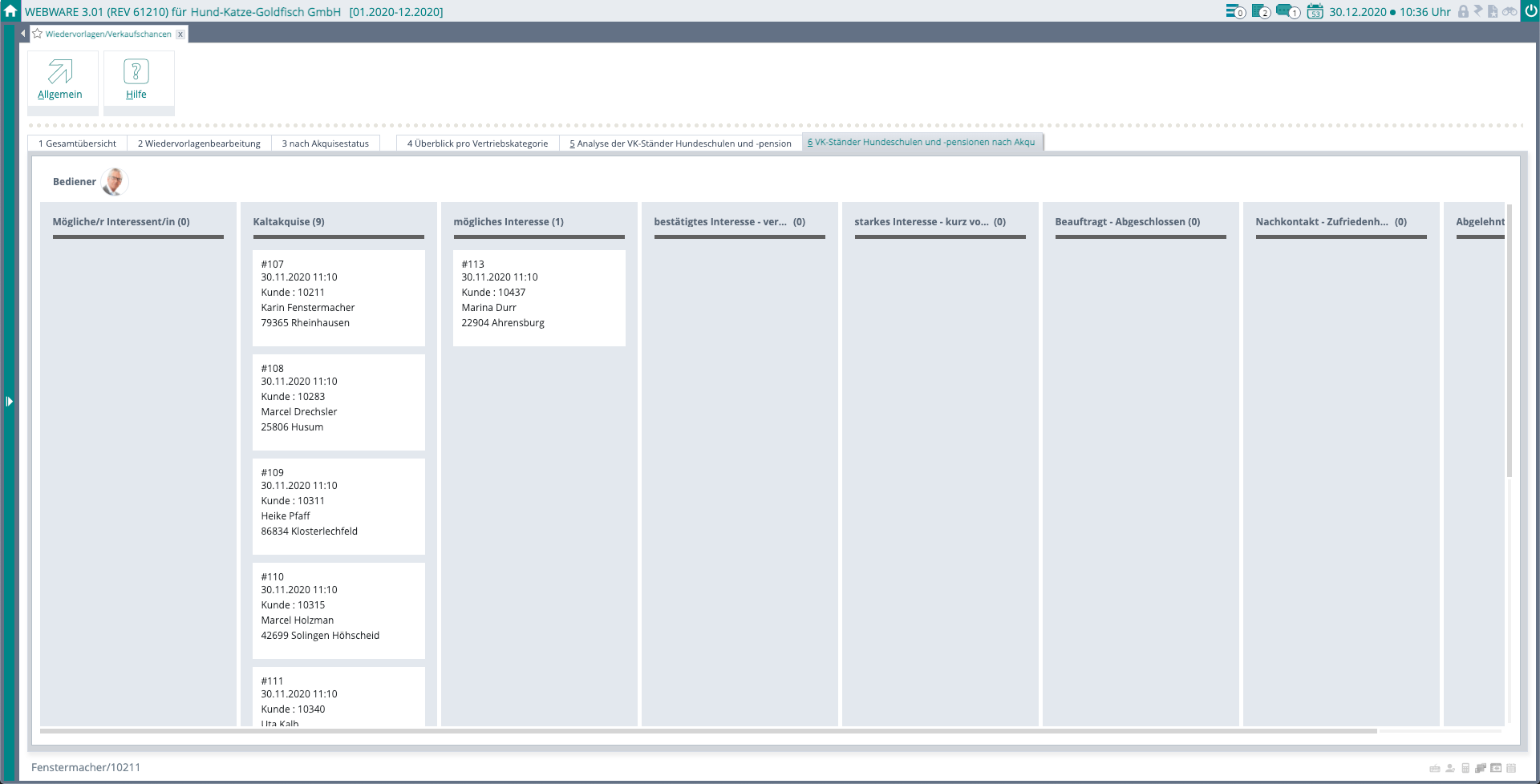
Task: Open the task list icon with badge 2
Action: pos(1260,12)
